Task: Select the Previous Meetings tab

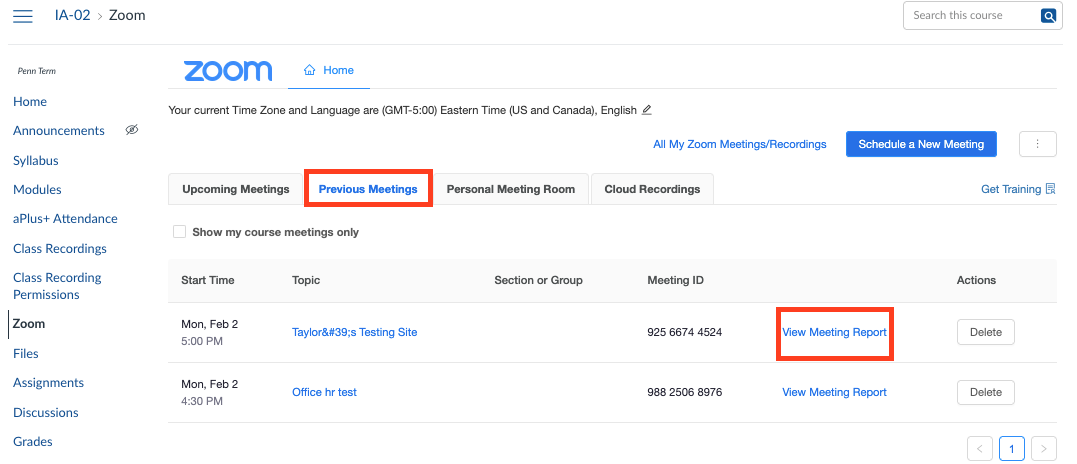Action: coord(368,189)
